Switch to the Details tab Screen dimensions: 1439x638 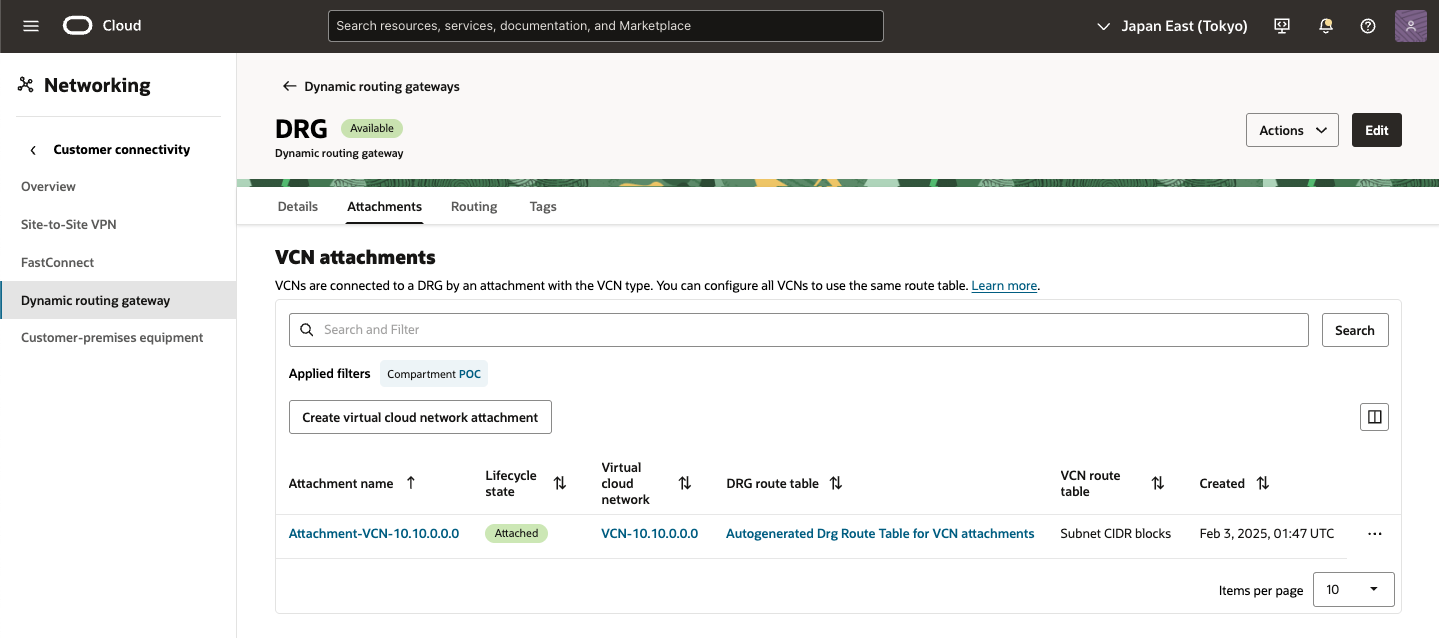coord(297,207)
